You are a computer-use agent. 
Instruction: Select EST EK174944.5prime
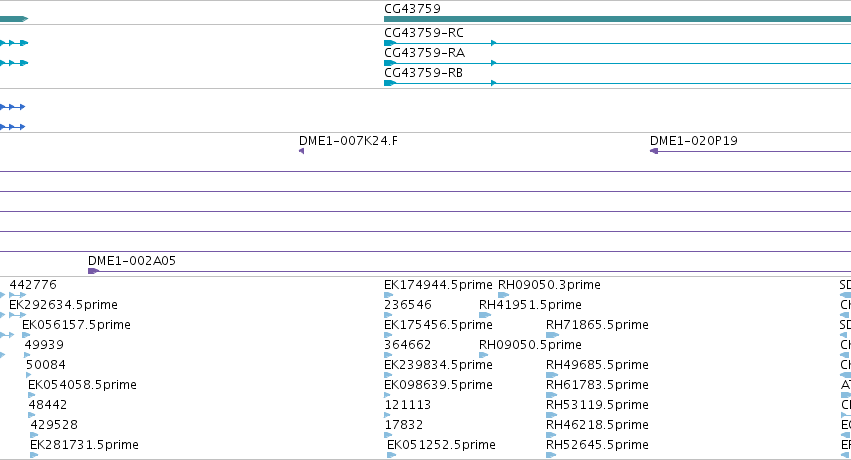click(438, 285)
